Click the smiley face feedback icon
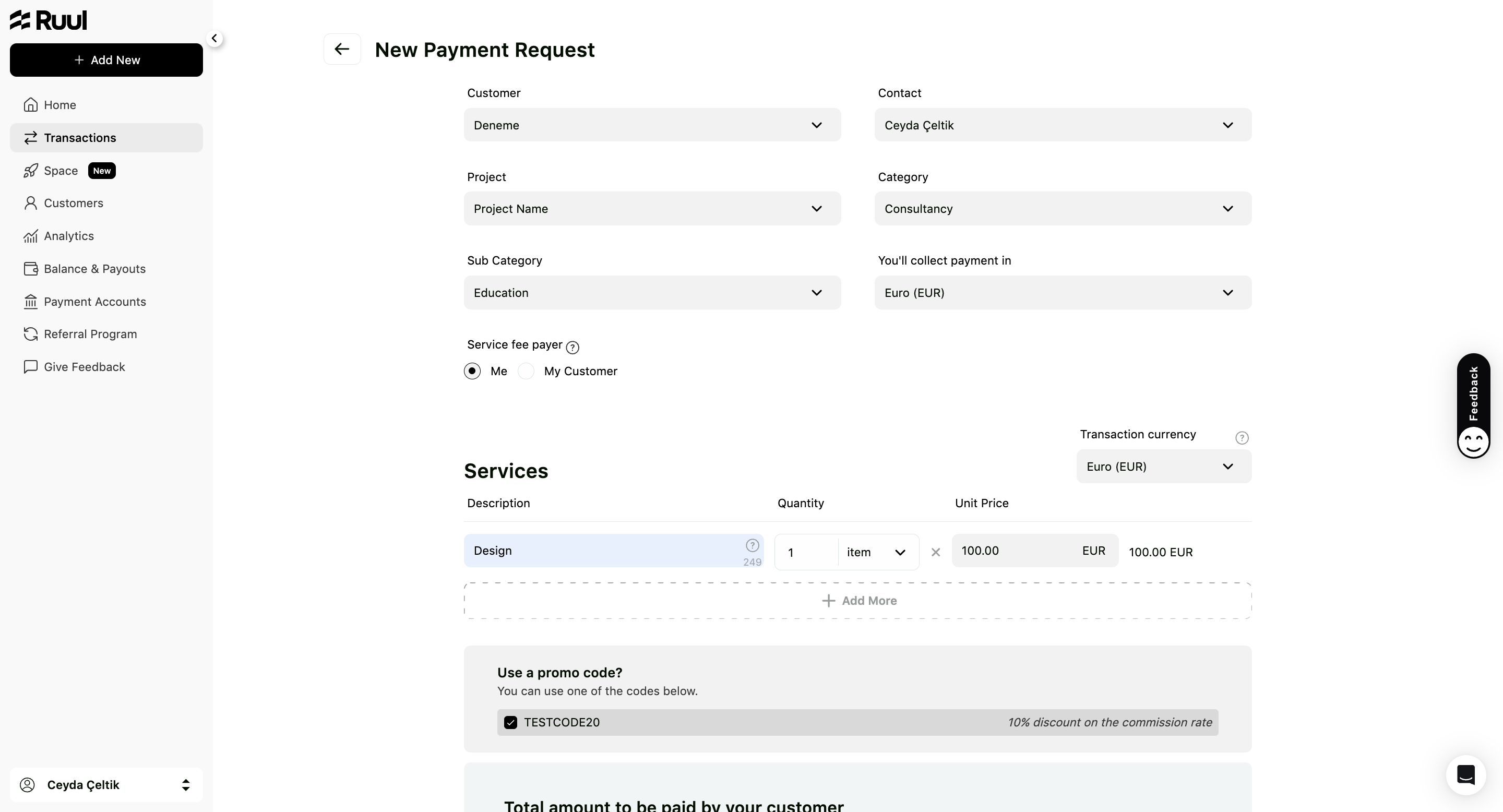 1473,443
